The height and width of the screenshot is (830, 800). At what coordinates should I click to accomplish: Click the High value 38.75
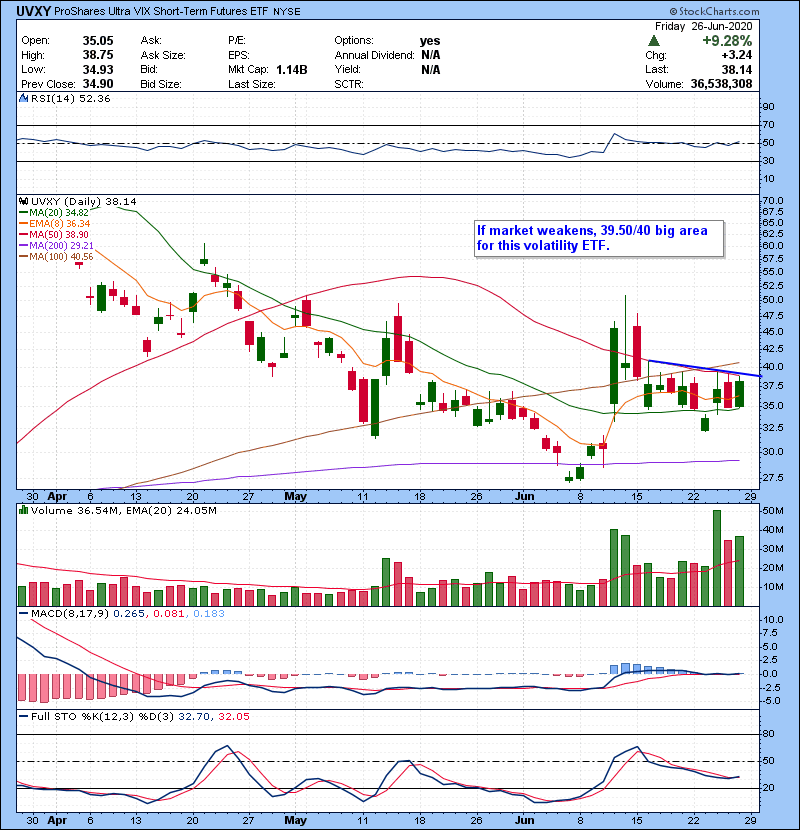[98, 55]
